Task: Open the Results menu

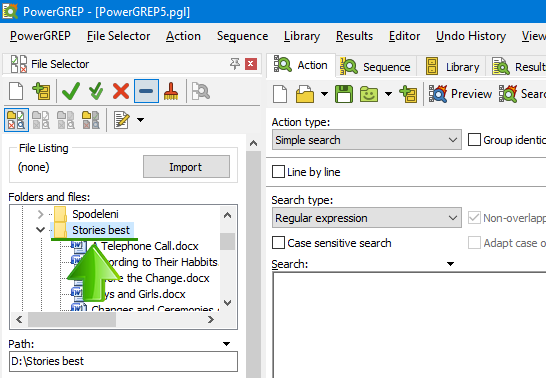Action: pyautogui.click(x=354, y=36)
